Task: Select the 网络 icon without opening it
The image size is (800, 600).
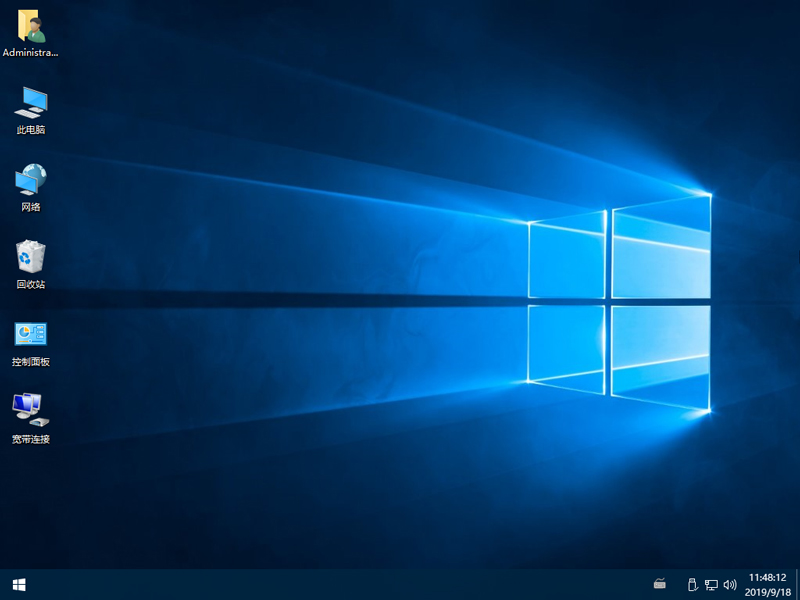Action: click(x=30, y=182)
